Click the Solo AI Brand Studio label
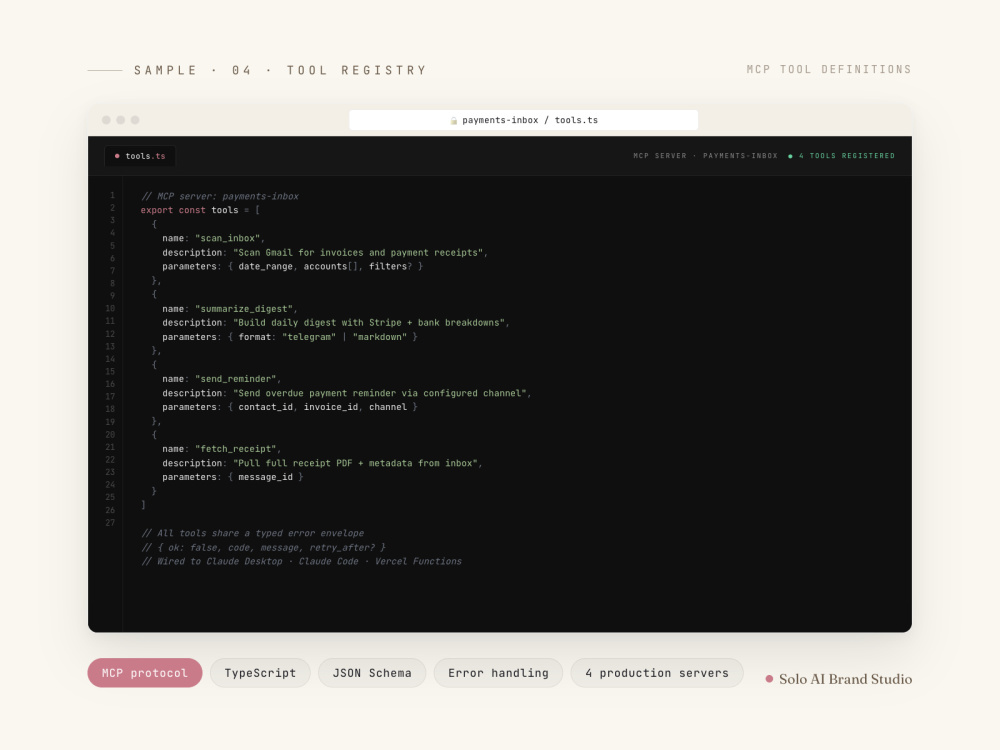1000x750 pixels. click(x=845, y=679)
